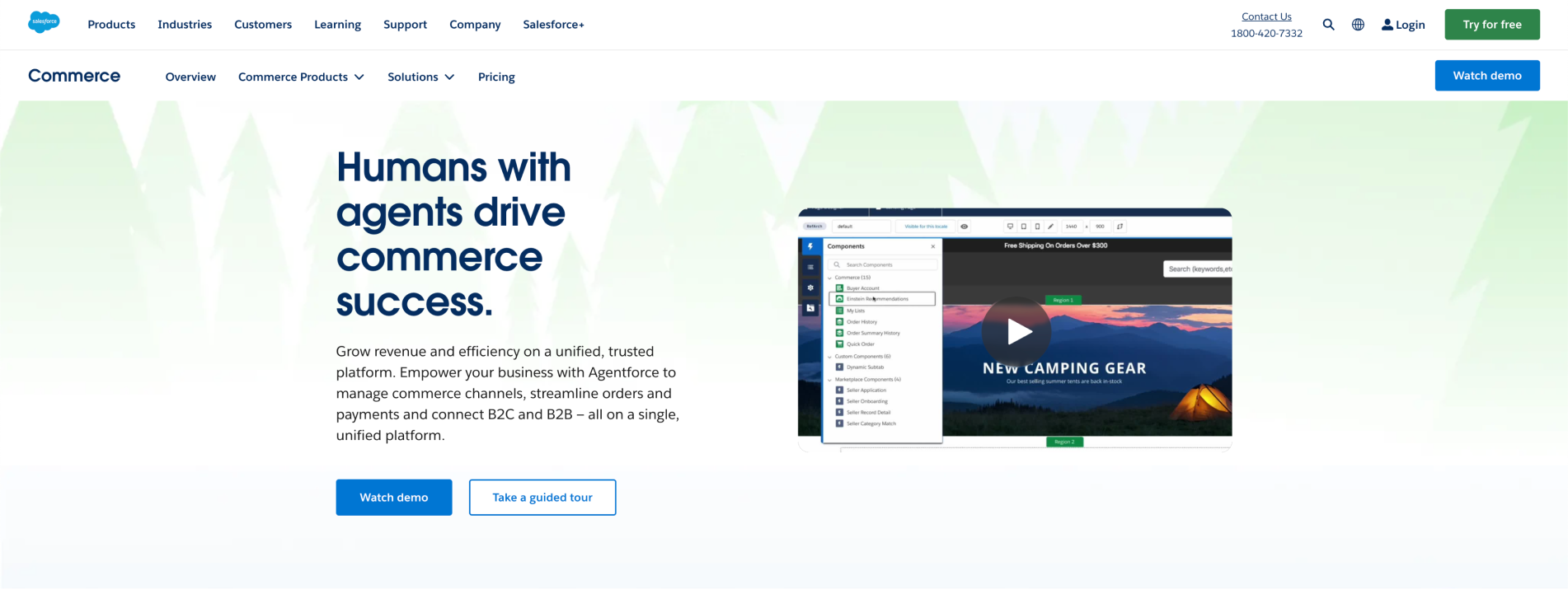Screen dimensions: 1568x589
Task: Click Take a guided tour button
Action: click(x=542, y=498)
